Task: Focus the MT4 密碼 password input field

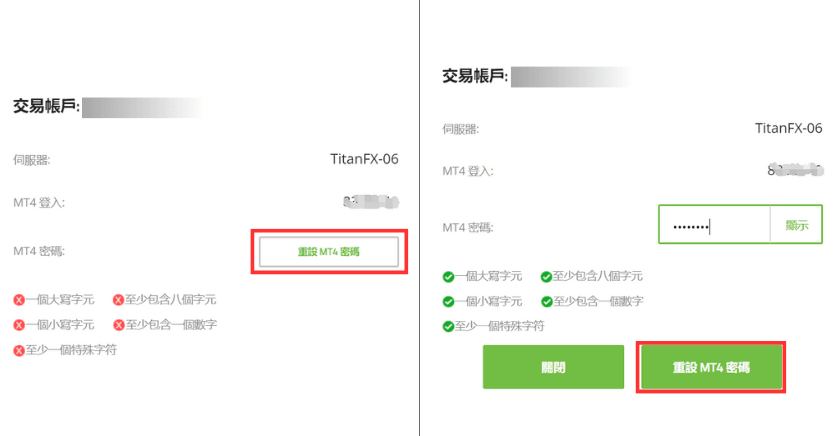Action: [x=714, y=225]
